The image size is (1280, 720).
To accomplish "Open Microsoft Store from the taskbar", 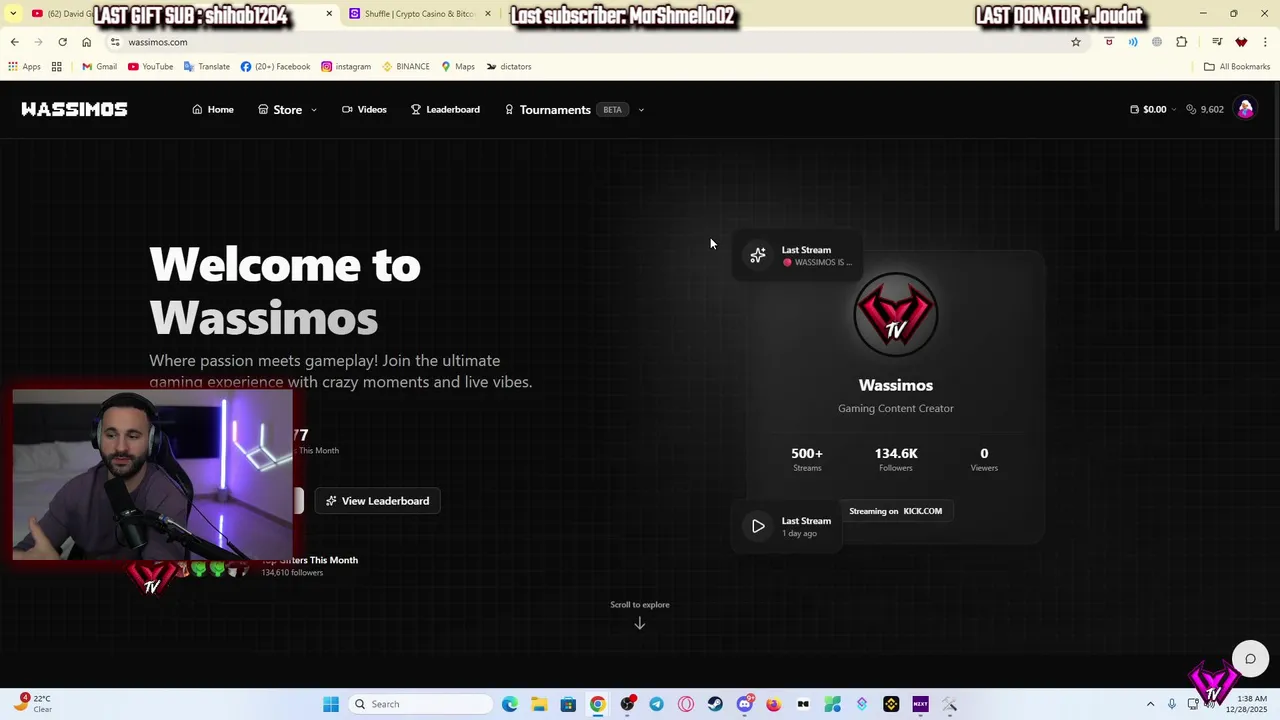I will tap(568, 704).
